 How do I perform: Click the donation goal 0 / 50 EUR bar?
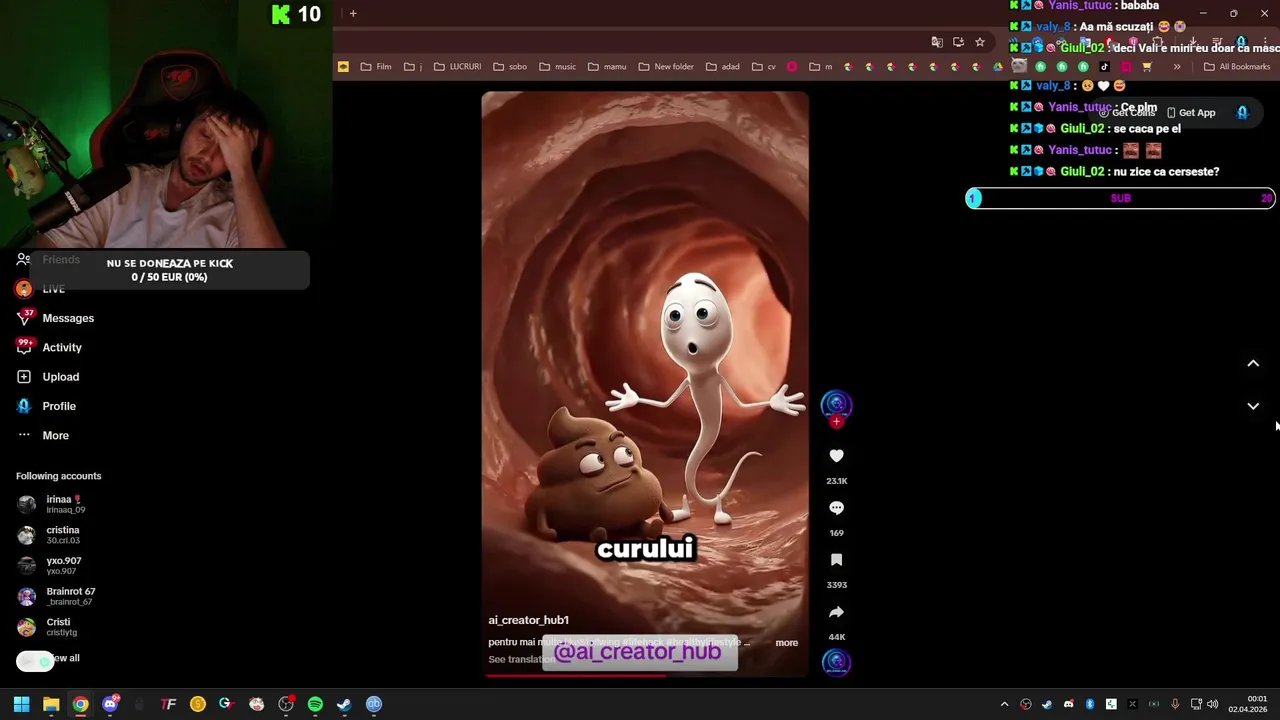click(169, 270)
